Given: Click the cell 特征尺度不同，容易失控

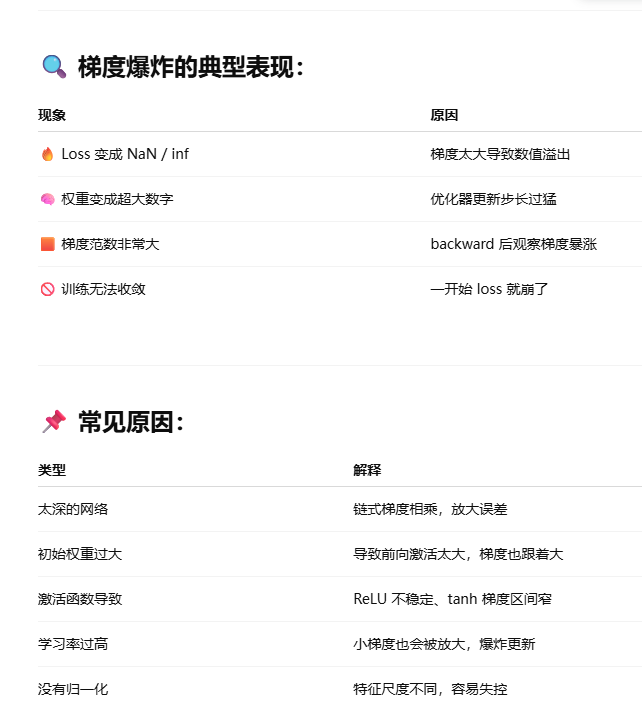Looking at the screenshot, I should click(x=431, y=689).
